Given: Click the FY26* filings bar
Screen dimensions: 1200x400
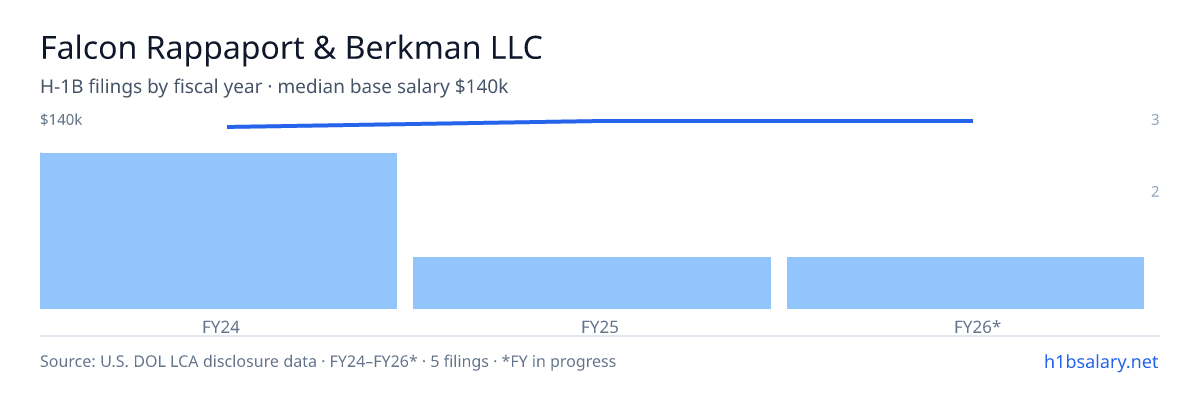Looking at the screenshot, I should pyautogui.click(x=965, y=283).
